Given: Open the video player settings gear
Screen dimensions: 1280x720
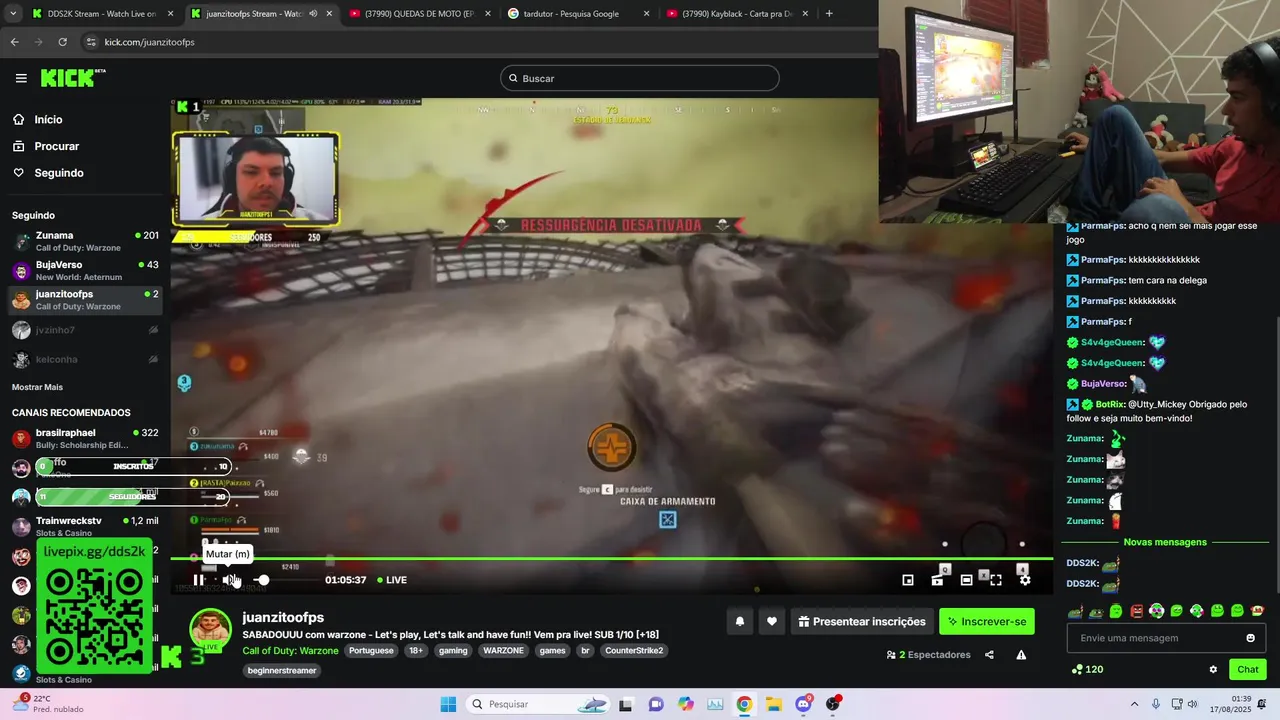Looking at the screenshot, I should pos(1025,580).
